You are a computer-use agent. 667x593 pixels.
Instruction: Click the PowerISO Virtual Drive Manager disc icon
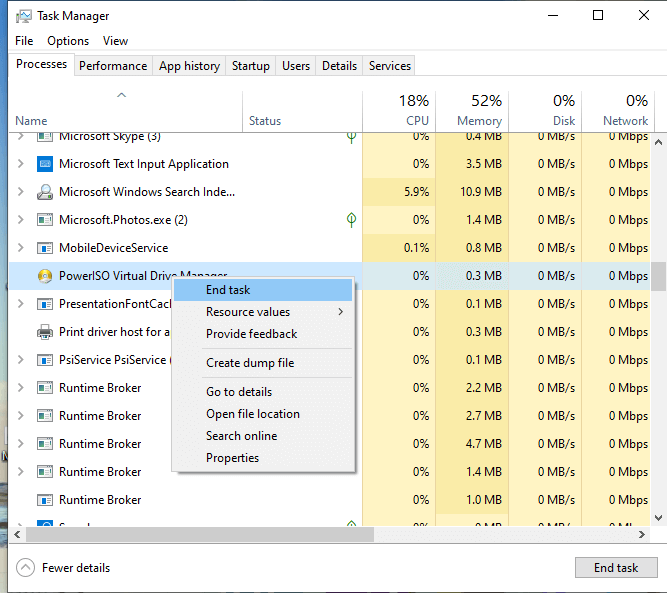(x=45, y=276)
